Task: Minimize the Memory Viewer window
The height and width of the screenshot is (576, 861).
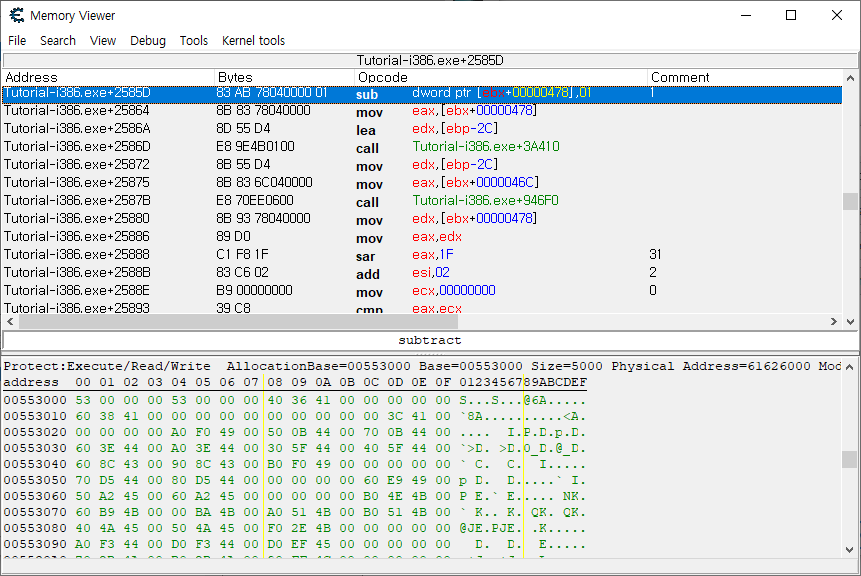Action: click(745, 15)
